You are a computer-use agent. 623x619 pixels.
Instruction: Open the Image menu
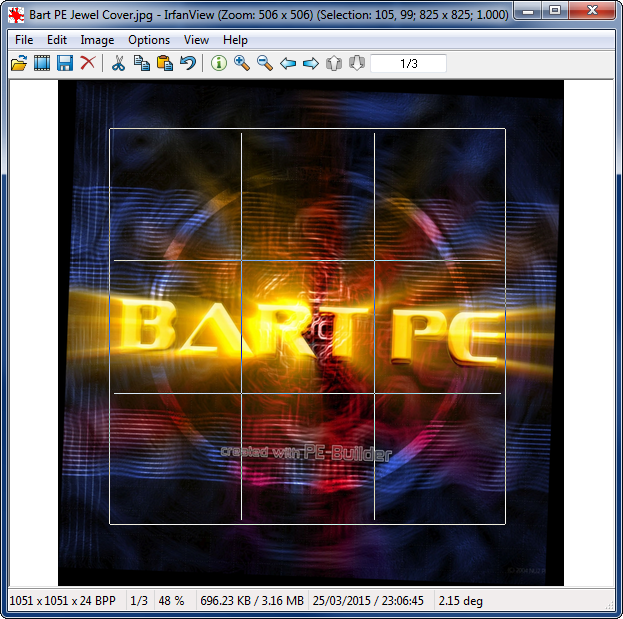click(x=97, y=40)
